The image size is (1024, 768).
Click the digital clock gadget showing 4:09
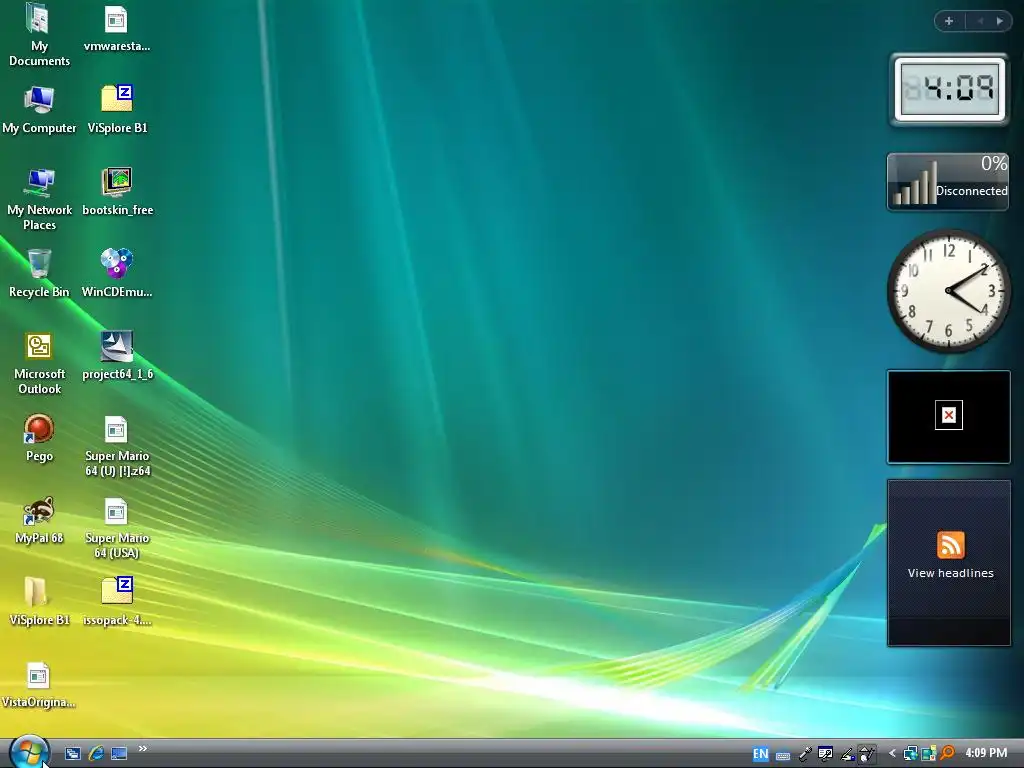pos(950,89)
